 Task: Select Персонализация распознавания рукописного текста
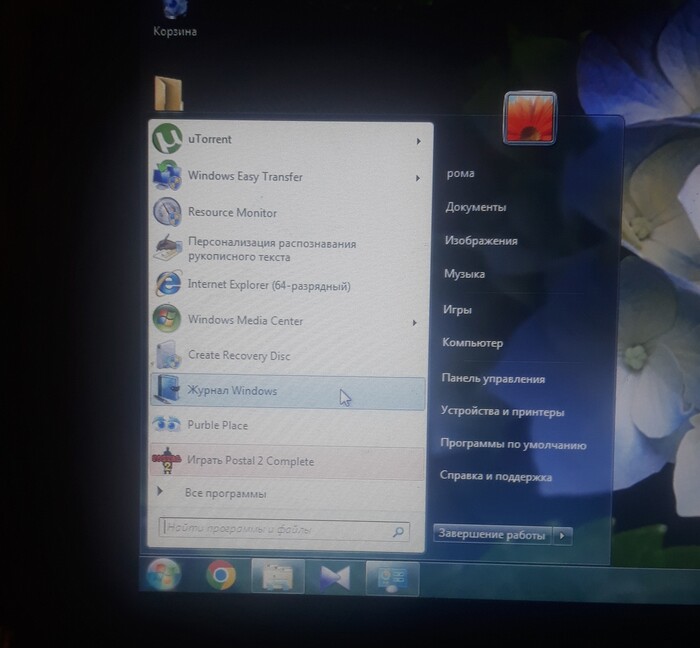click(x=289, y=249)
